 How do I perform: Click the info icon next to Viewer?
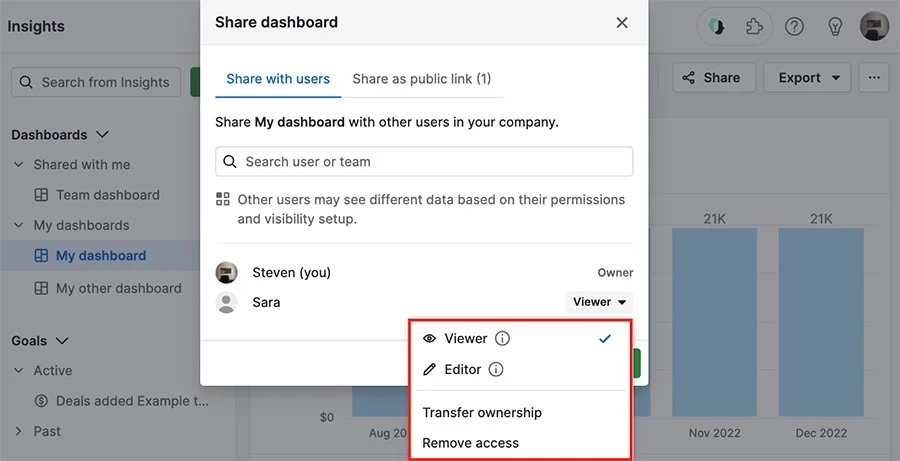click(x=502, y=339)
